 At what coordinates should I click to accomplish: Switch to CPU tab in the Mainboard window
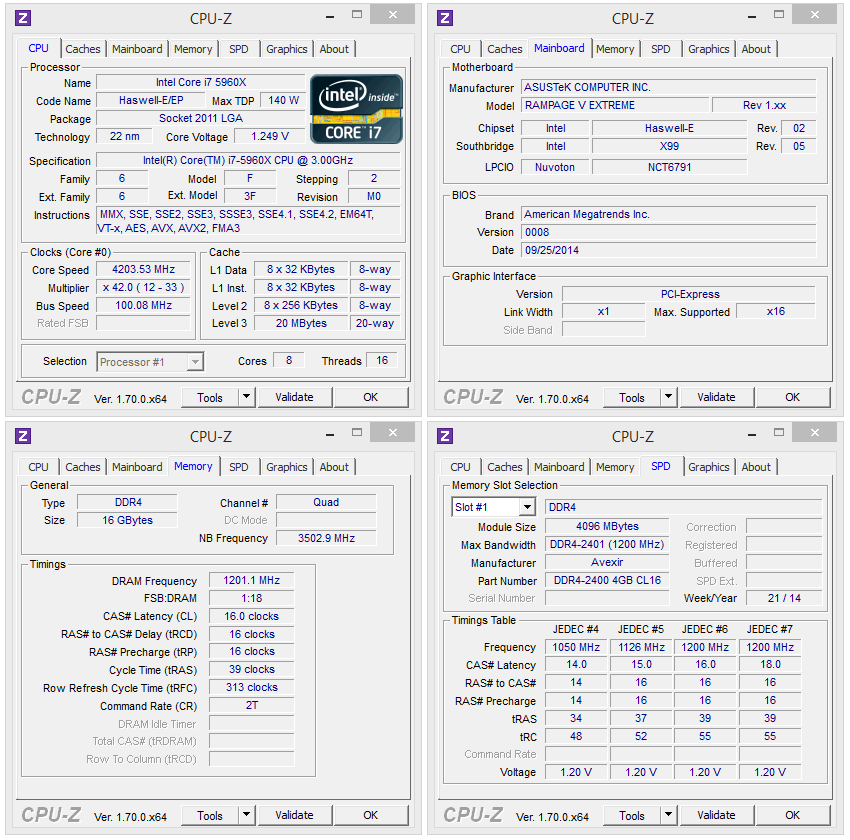(x=460, y=49)
